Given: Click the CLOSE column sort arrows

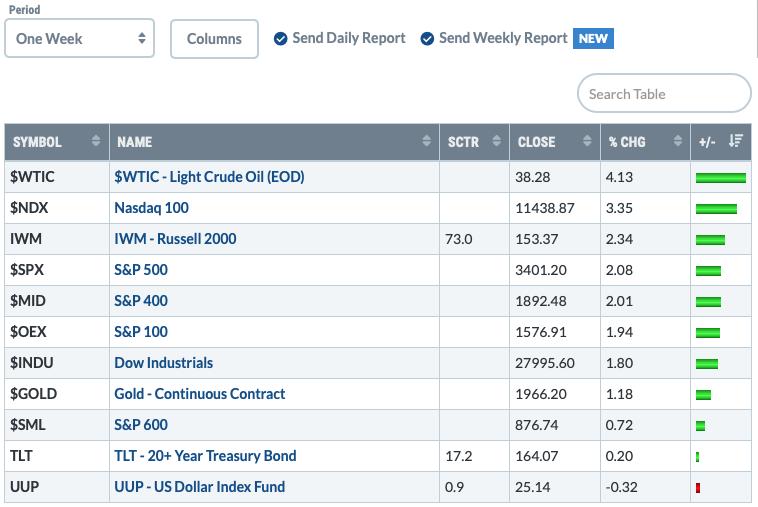Looking at the screenshot, I should [587, 141].
